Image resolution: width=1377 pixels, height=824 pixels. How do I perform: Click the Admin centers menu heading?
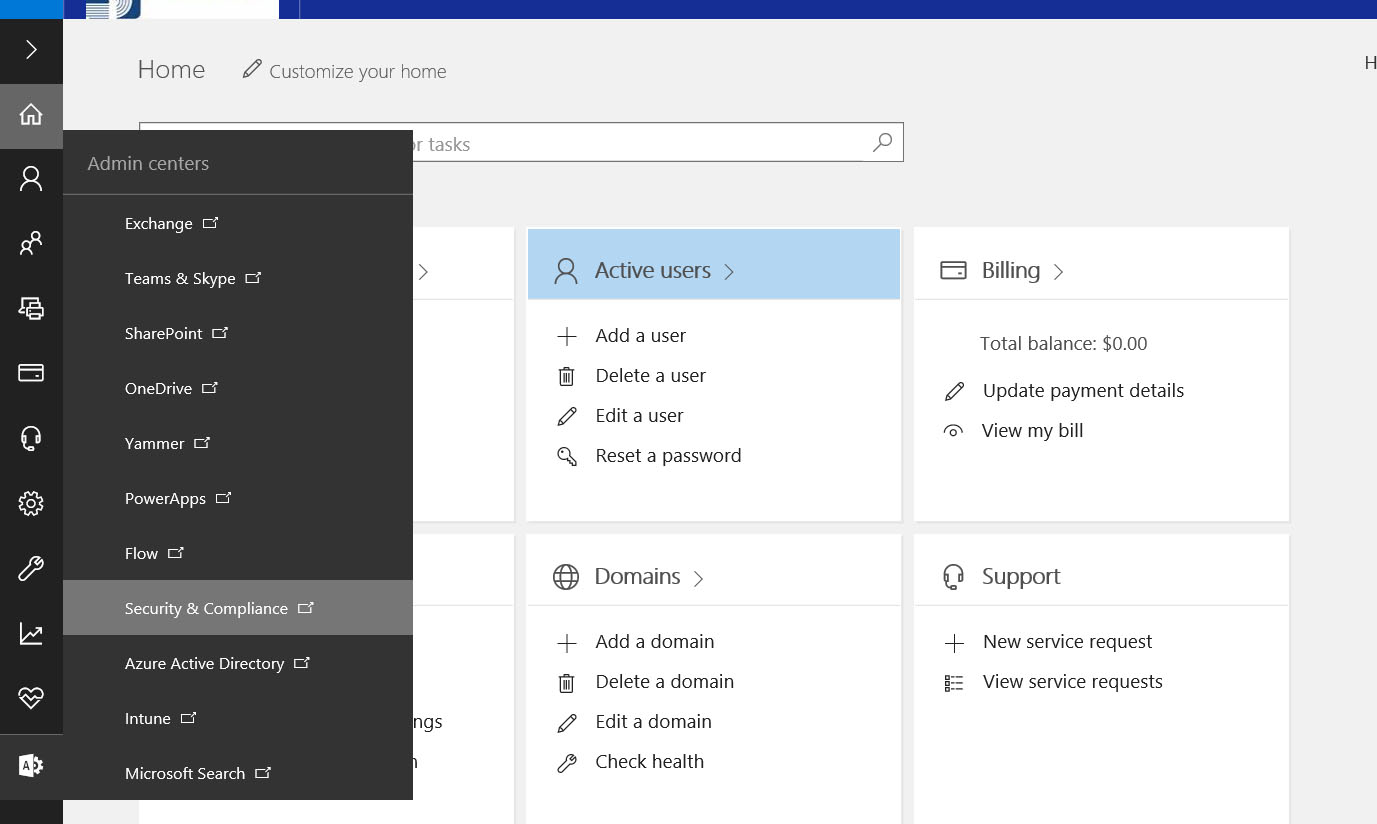148,163
